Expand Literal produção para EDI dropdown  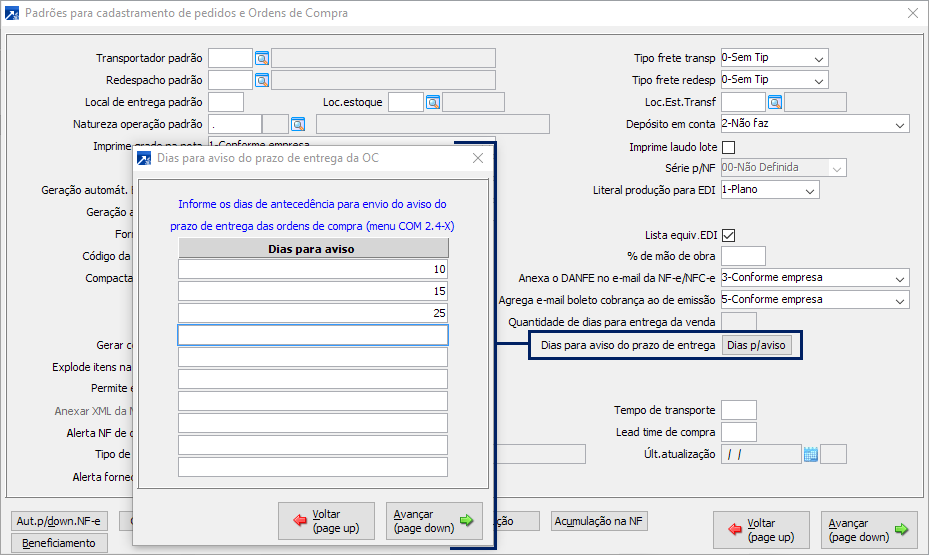click(810, 190)
